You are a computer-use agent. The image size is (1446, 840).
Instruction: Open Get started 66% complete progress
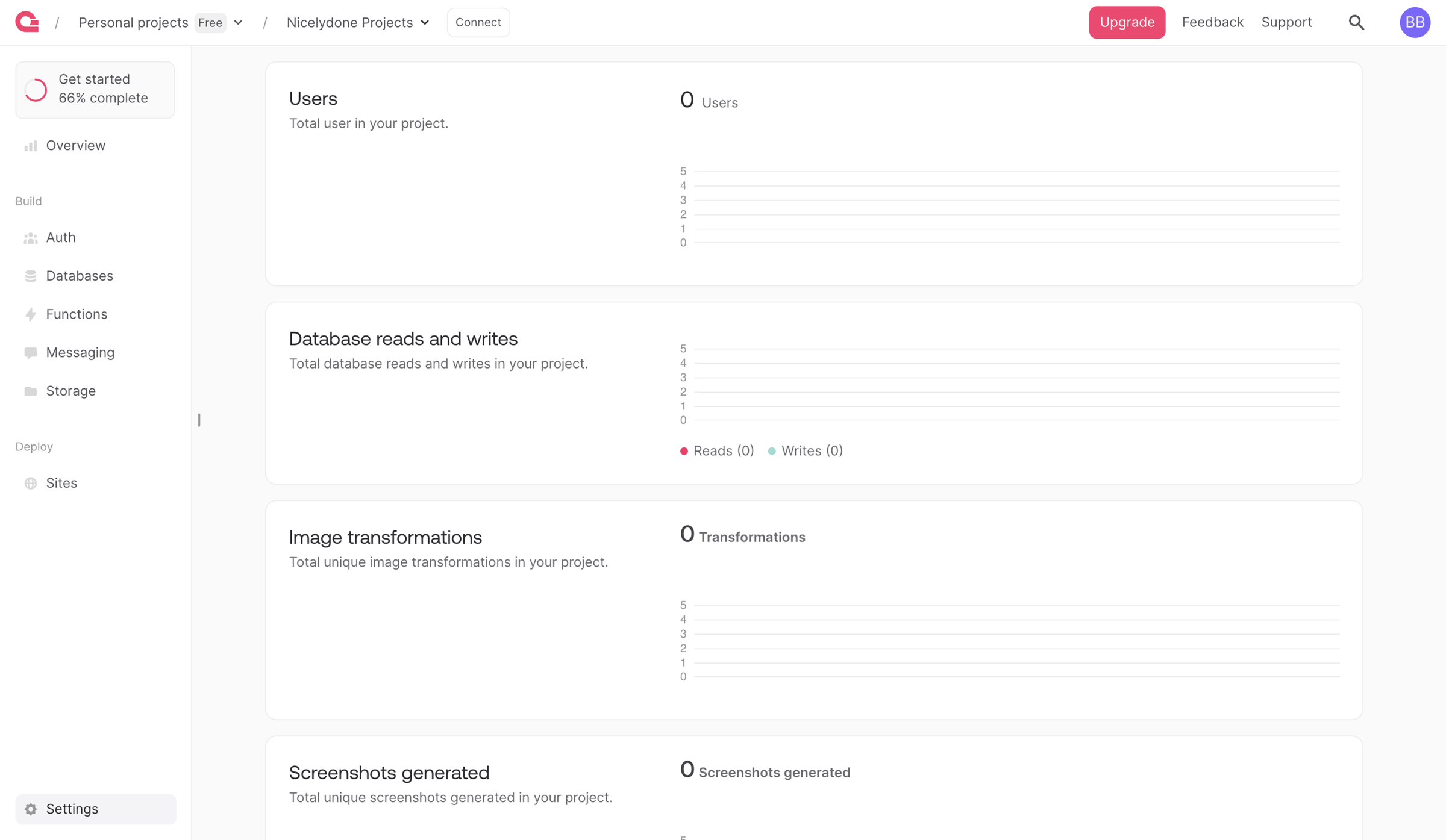(95, 89)
